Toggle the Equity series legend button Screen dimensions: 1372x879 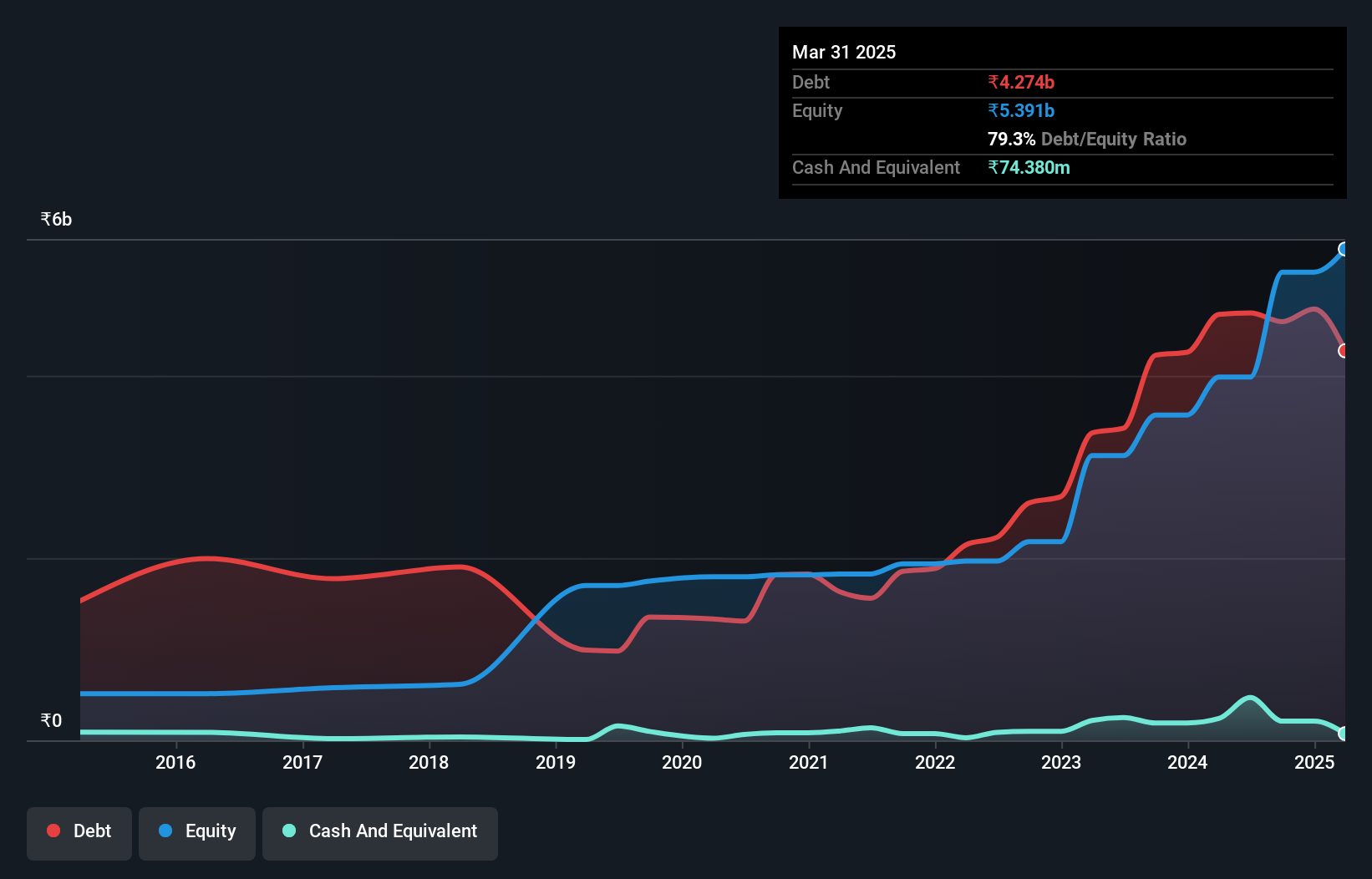197,833
